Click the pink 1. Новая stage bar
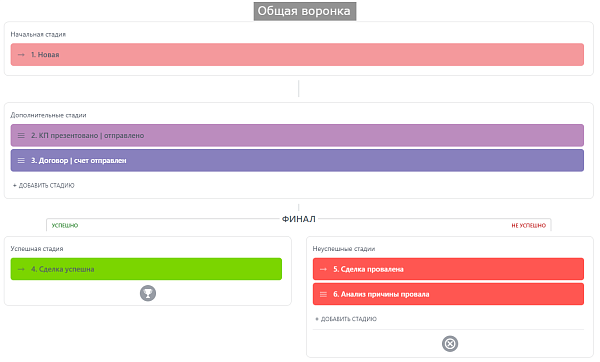This screenshot has height=362, width=600. coord(297,55)
